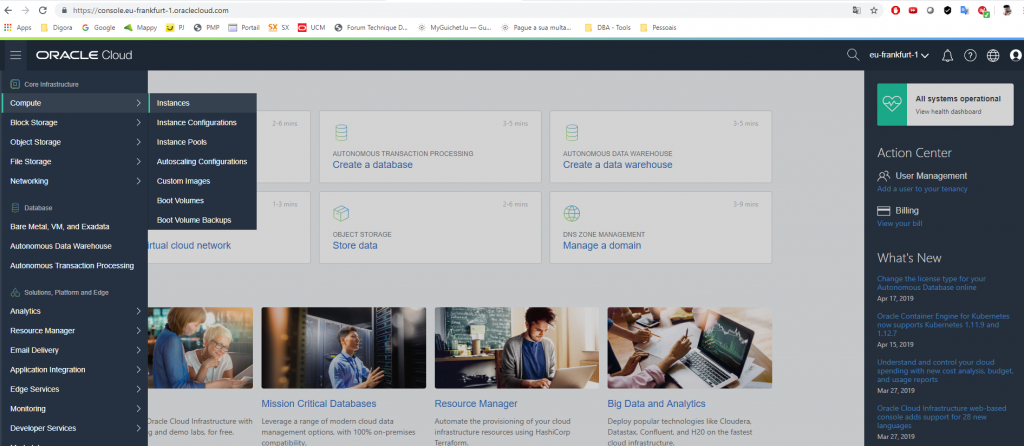Open the Google bookmark

point(98,27)
